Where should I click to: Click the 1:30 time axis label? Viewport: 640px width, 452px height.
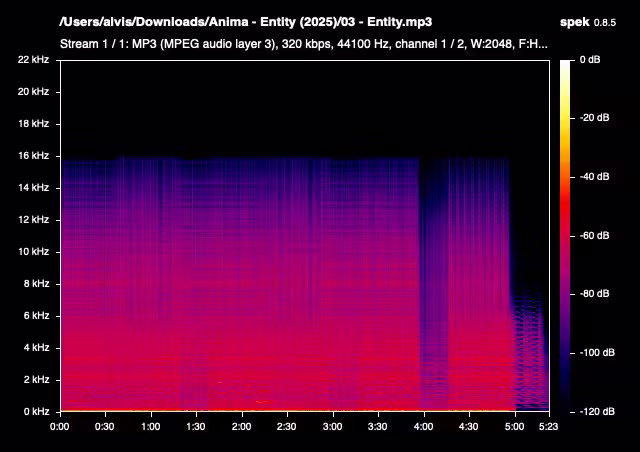point(196,427)
